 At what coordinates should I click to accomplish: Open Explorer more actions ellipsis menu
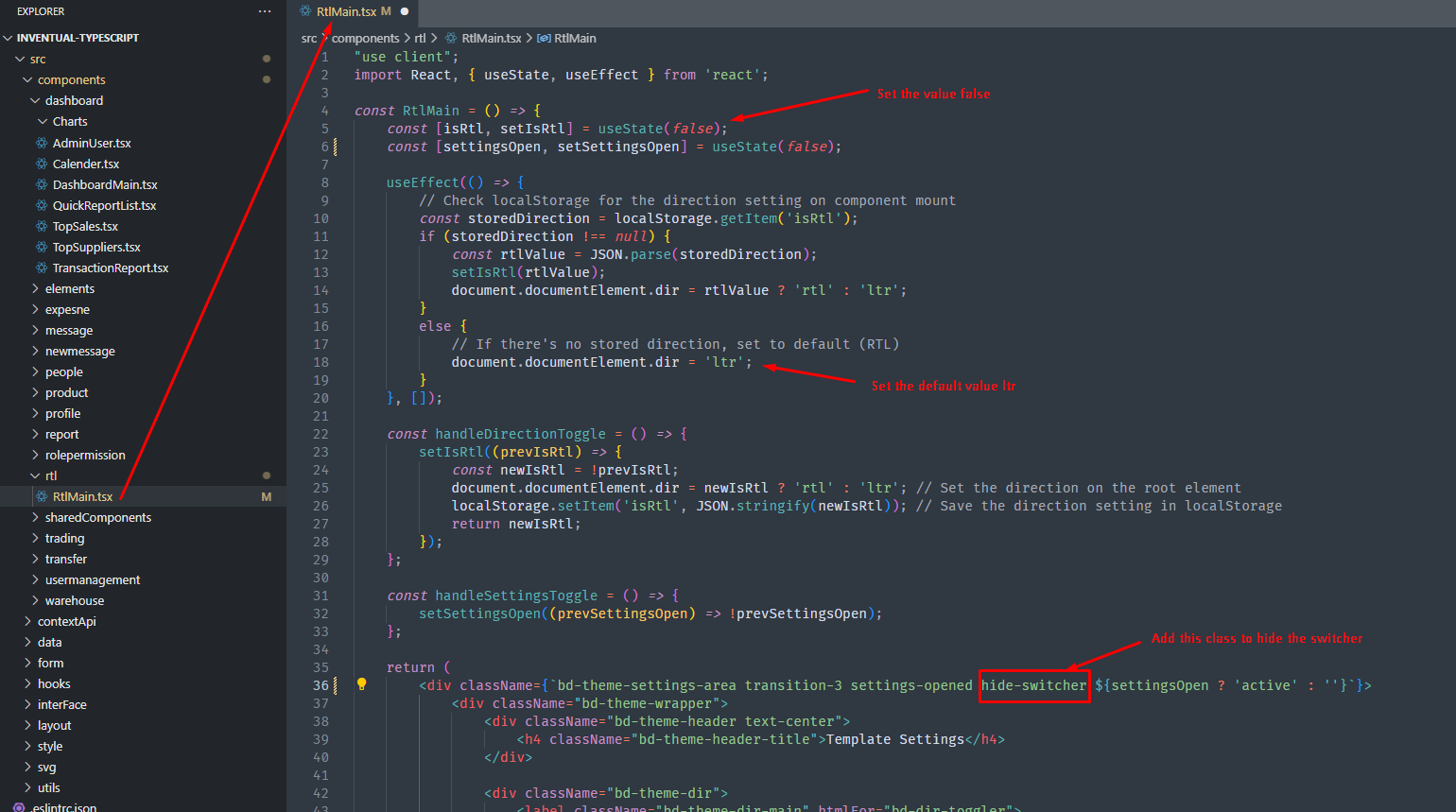(x=265, y=11)
